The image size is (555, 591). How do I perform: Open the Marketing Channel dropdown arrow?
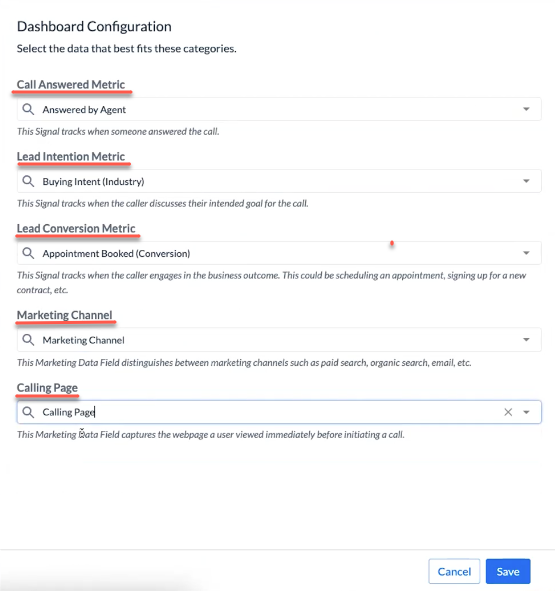(526, 340)
